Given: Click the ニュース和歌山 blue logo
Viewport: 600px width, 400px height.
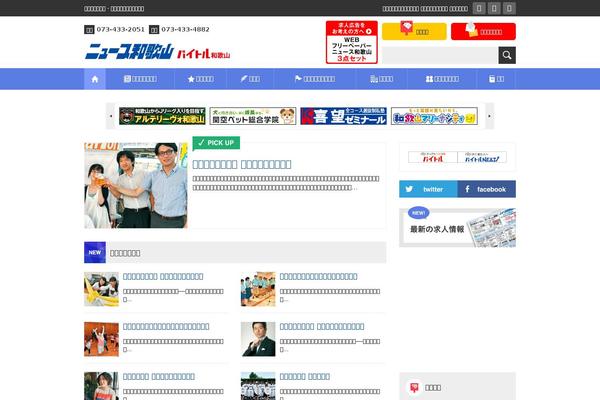Looking at the screenshot, I should (129, 52).
